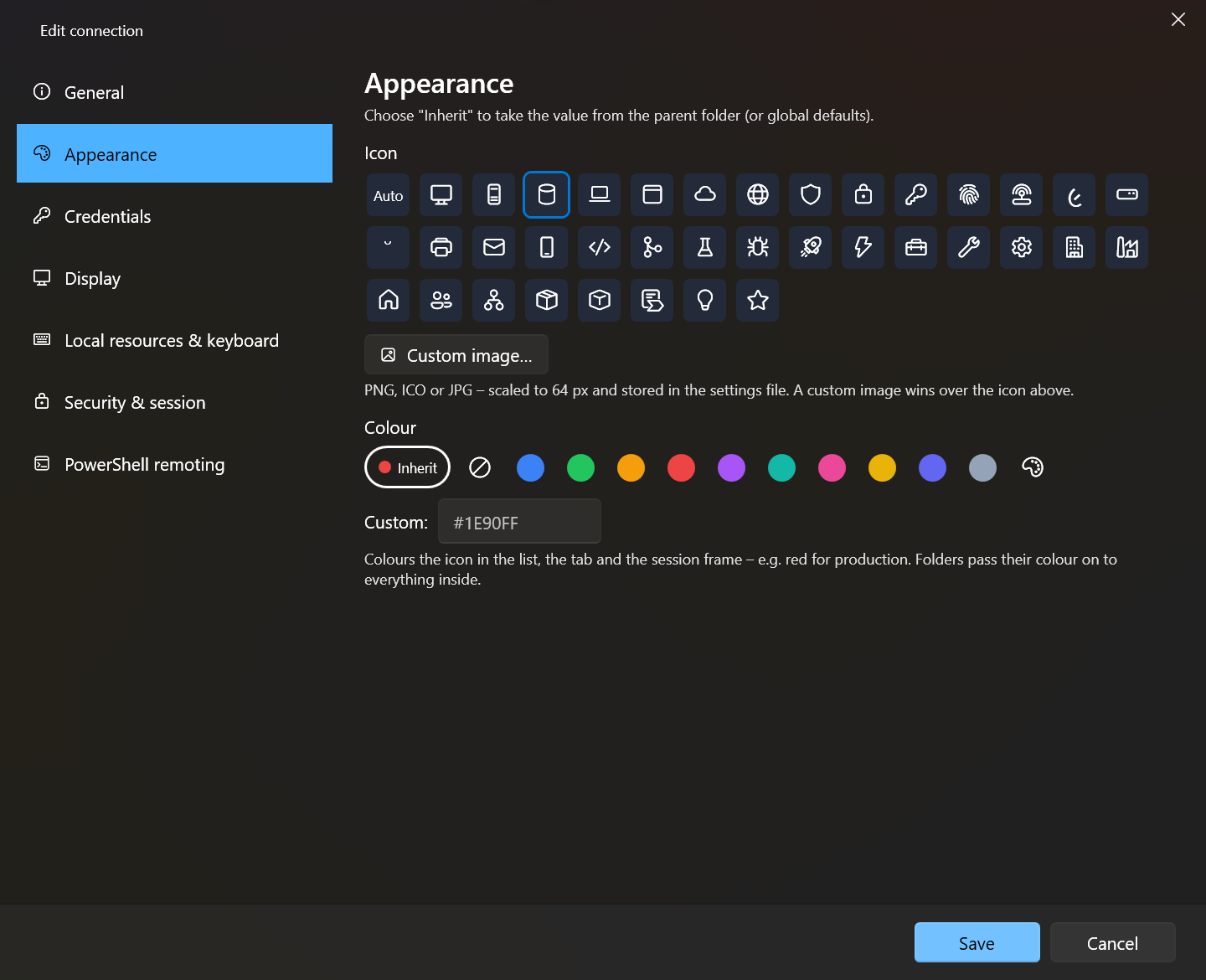Image resolution: width=1206 pixels, height=980 pixels.
Task: Pick the blue colour swatch
Action: pyautogui.click(x=530, y=467)
